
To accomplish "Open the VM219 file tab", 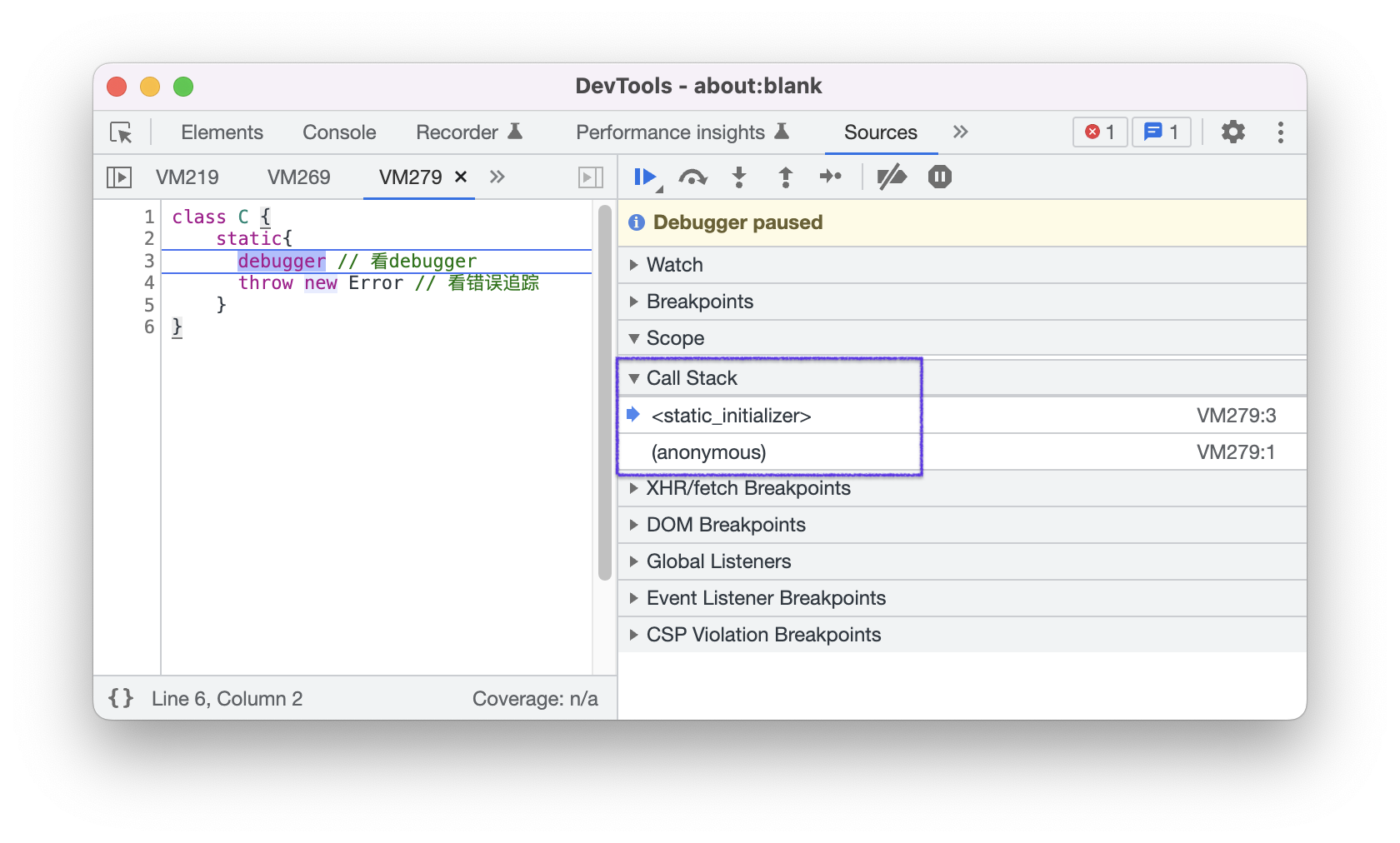I will coord(187,177).
